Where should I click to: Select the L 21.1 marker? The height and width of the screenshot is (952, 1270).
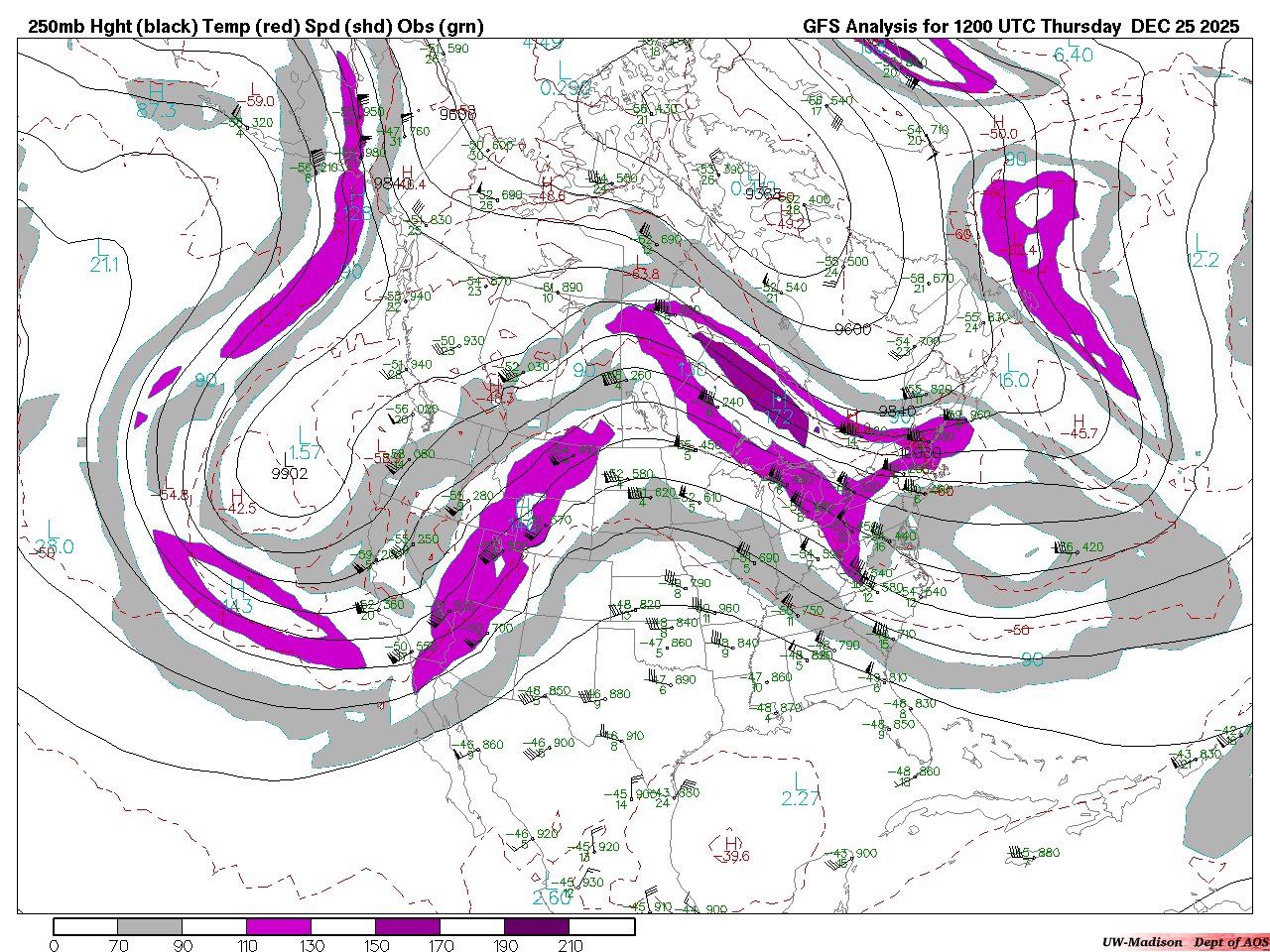click(103, 256)
